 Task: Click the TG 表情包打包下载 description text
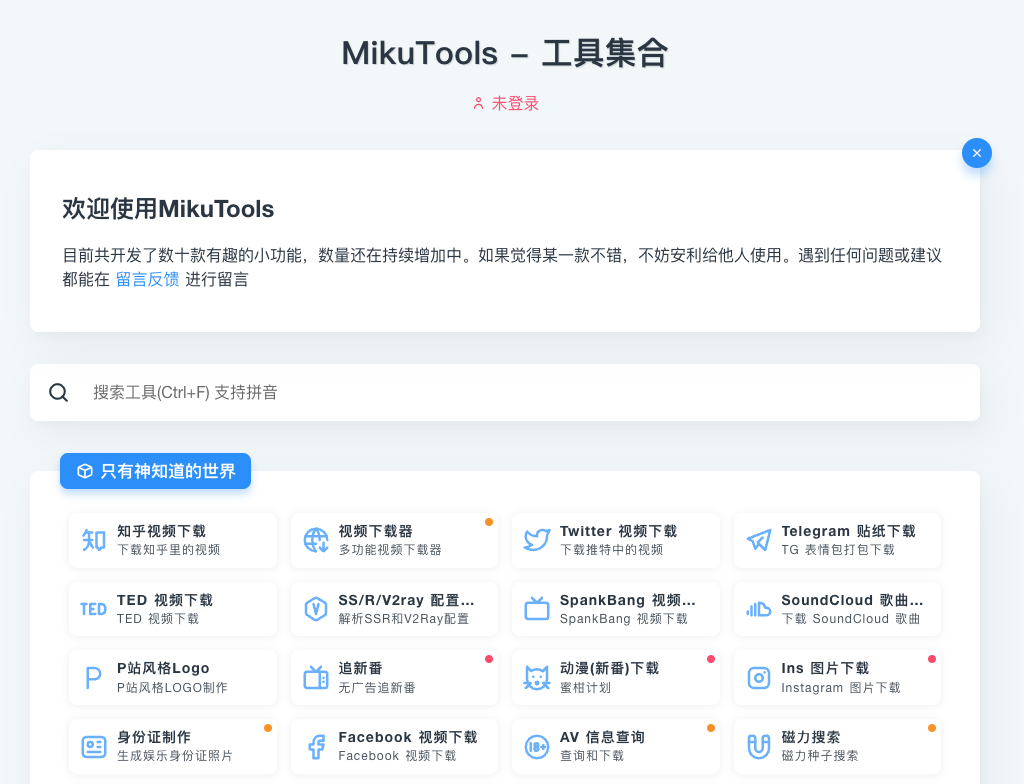838,550
